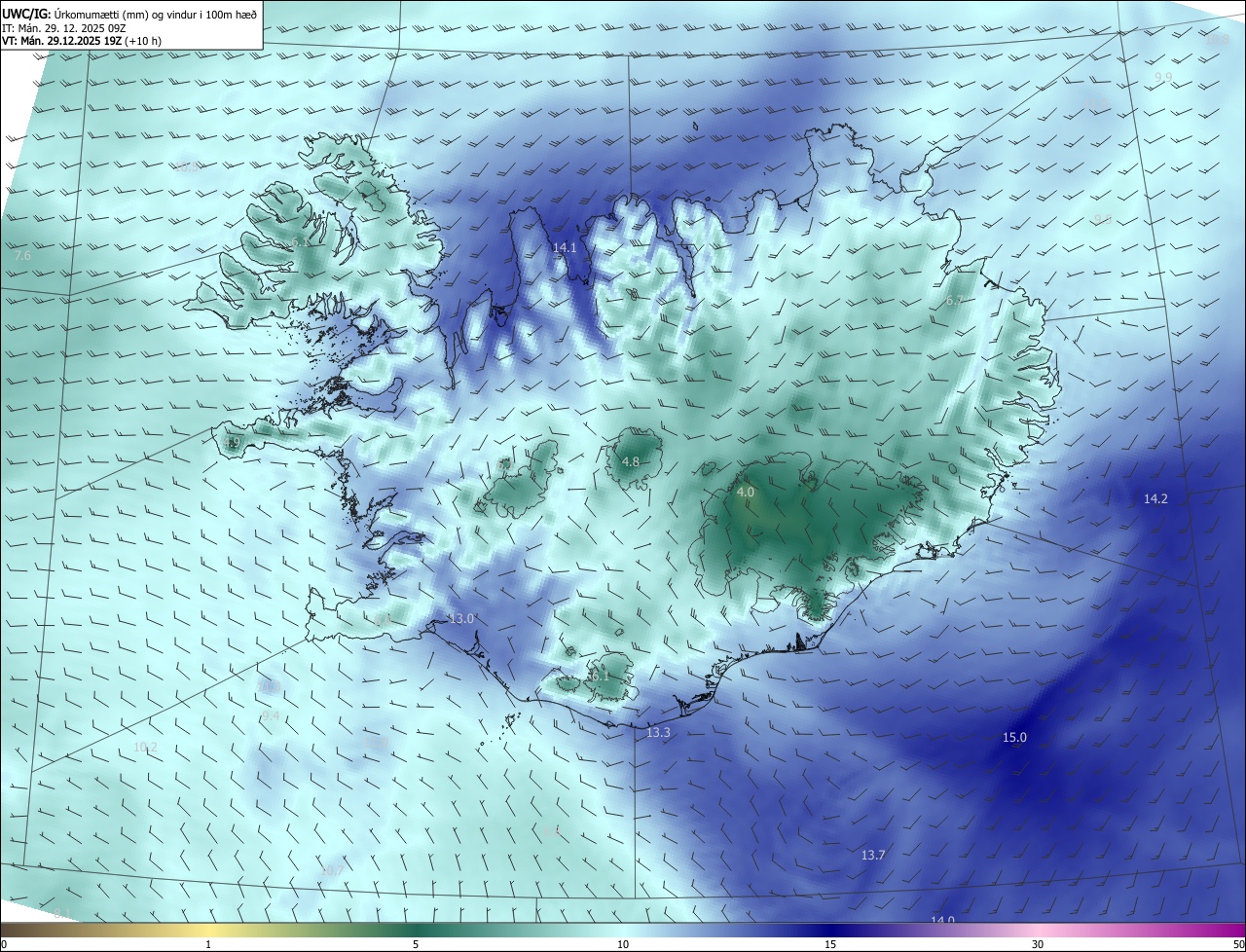Click the colorbar tick label 5

416,944
